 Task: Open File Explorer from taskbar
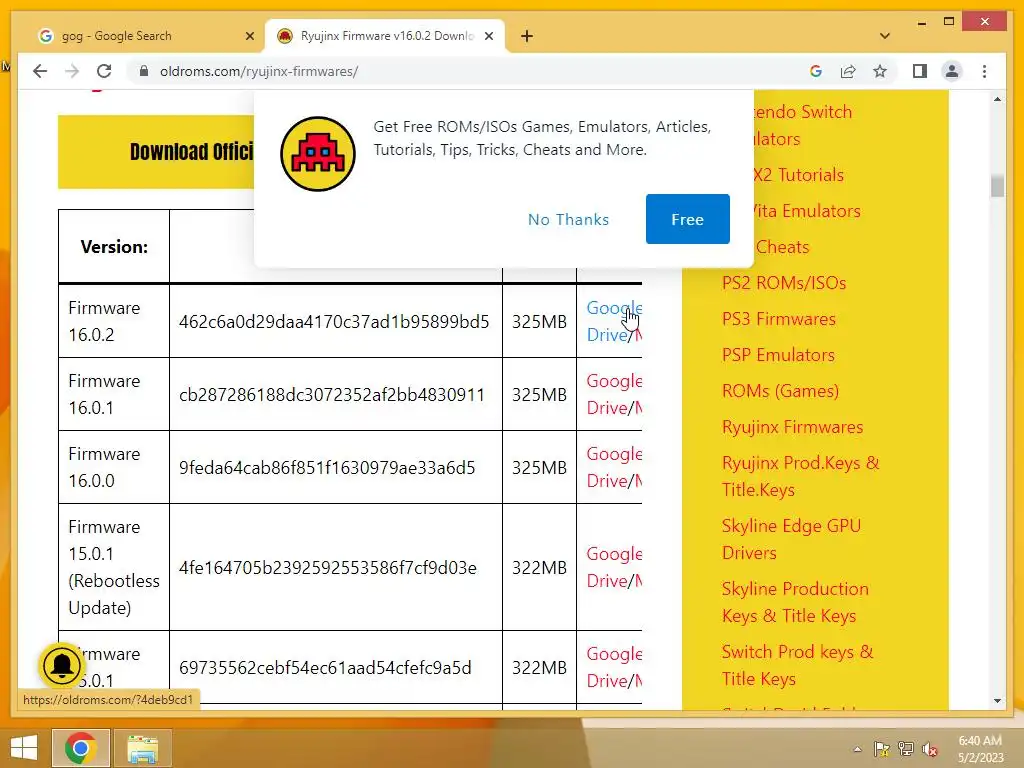(x=142, y=748)
